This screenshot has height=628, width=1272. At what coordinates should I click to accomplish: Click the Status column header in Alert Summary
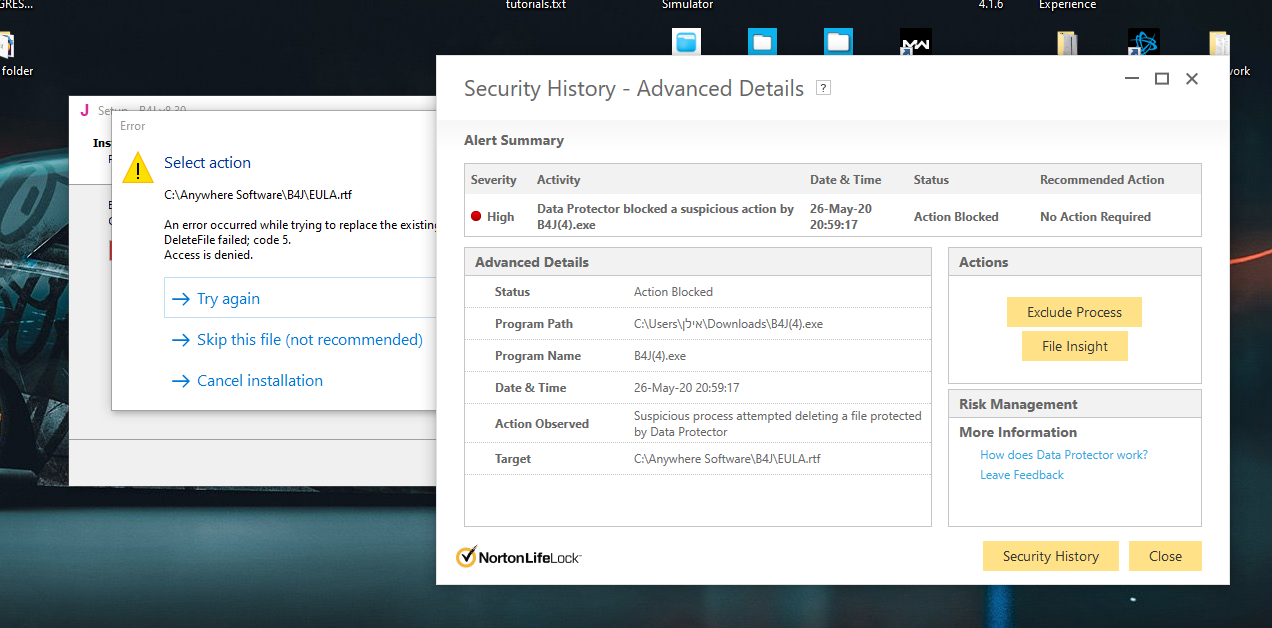tap(931, 180)
